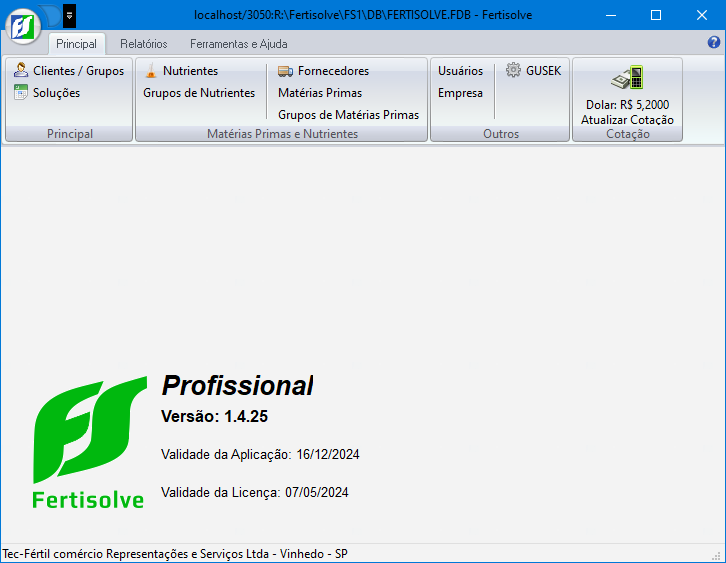Switch to the Principal ribbon tab

[76, 44]
